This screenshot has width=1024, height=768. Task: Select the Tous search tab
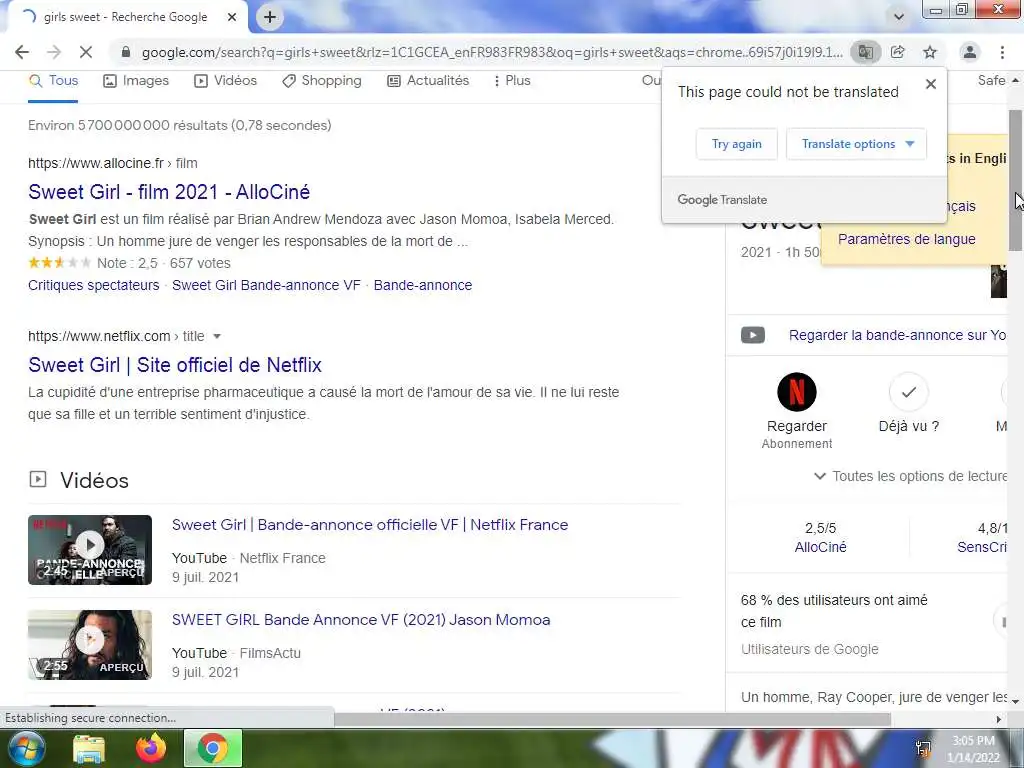coord(53,81)
